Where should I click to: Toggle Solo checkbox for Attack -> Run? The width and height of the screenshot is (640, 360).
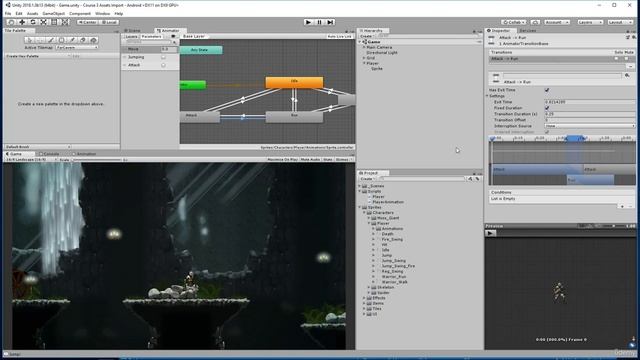click(x=616, y=59)
